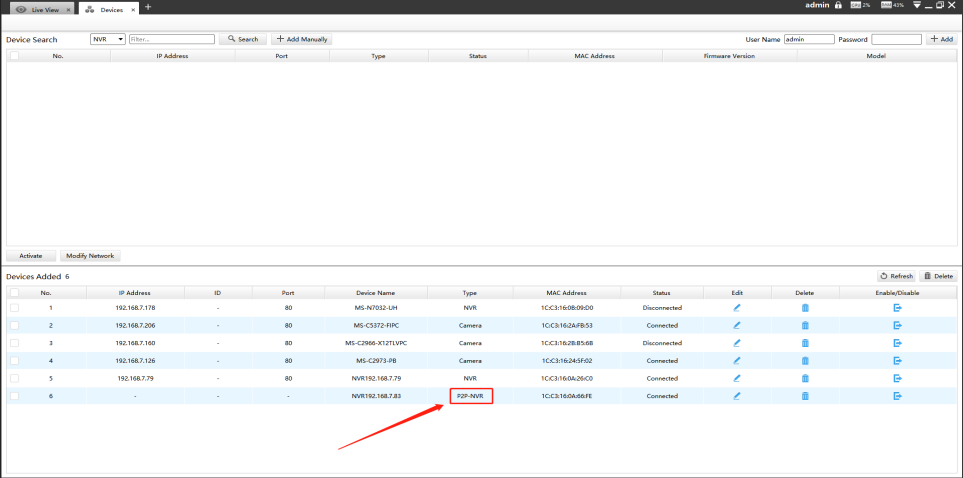This screenshot has height=478, width=963.
Task: Edit the MS-C5372-FIPC camera entry
Action: (x=737, y=325)
